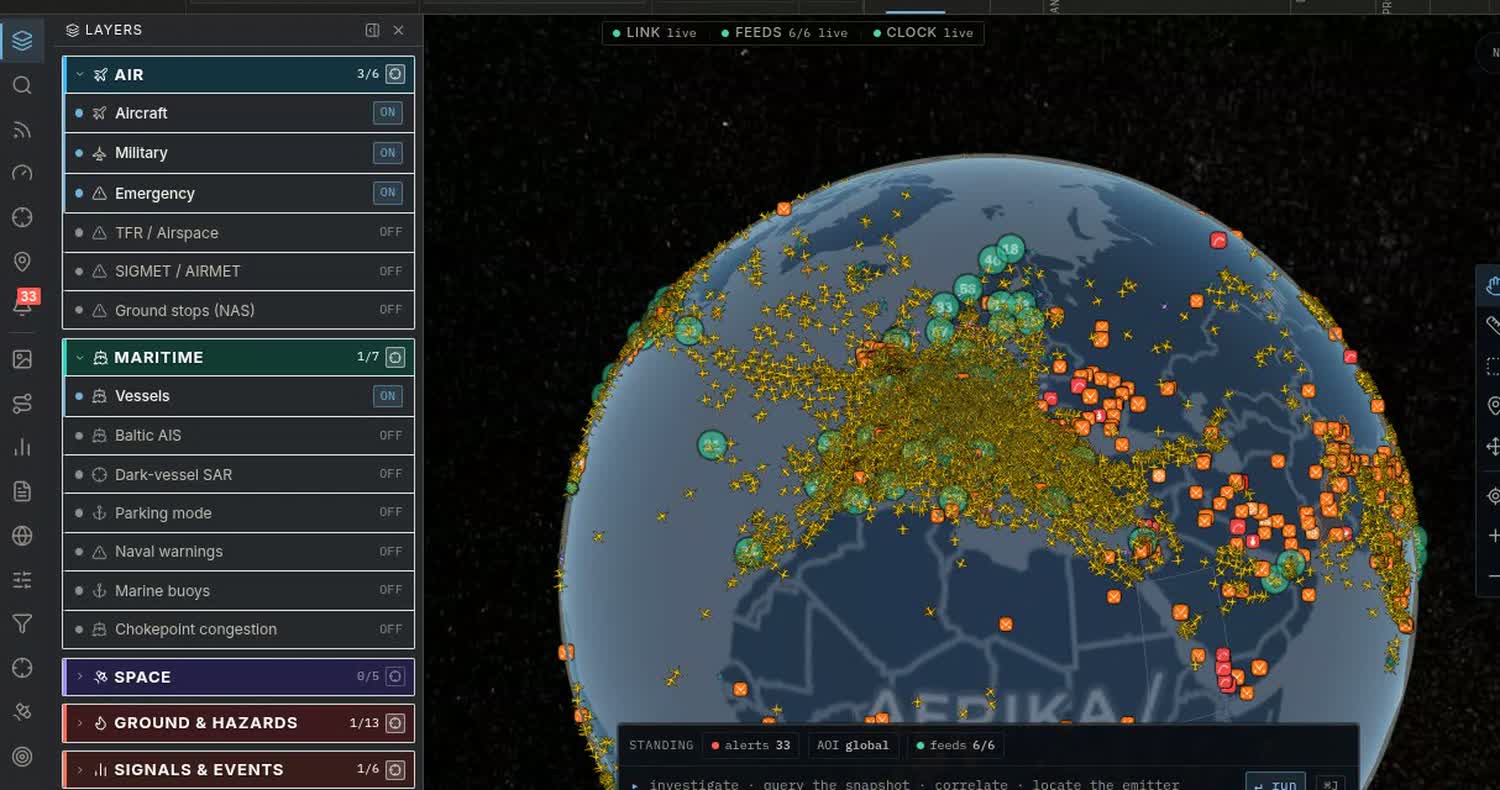This screenshot has height=790, width=1500.
Task: Select the Naval warnings layer row
Action: 238,552
